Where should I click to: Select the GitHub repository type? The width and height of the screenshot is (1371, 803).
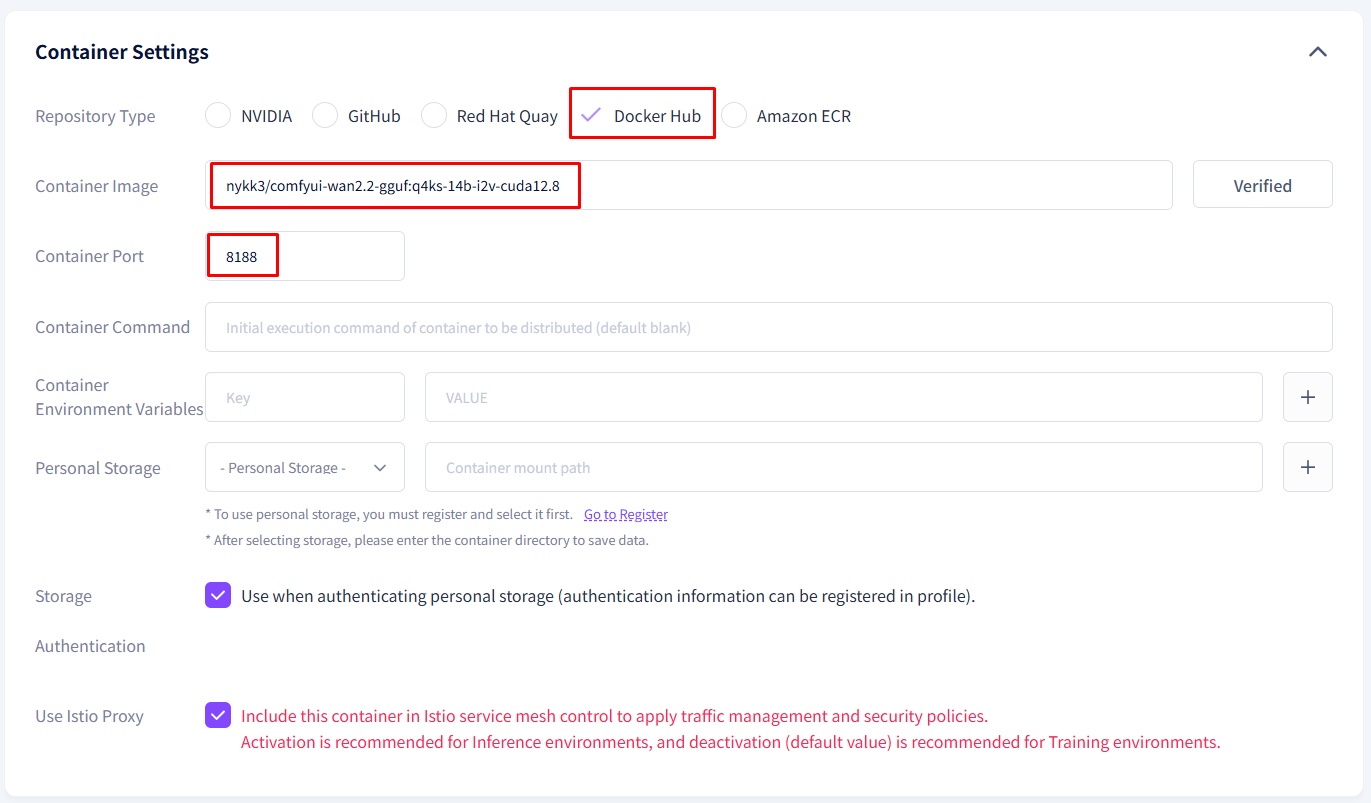[325, 116]
